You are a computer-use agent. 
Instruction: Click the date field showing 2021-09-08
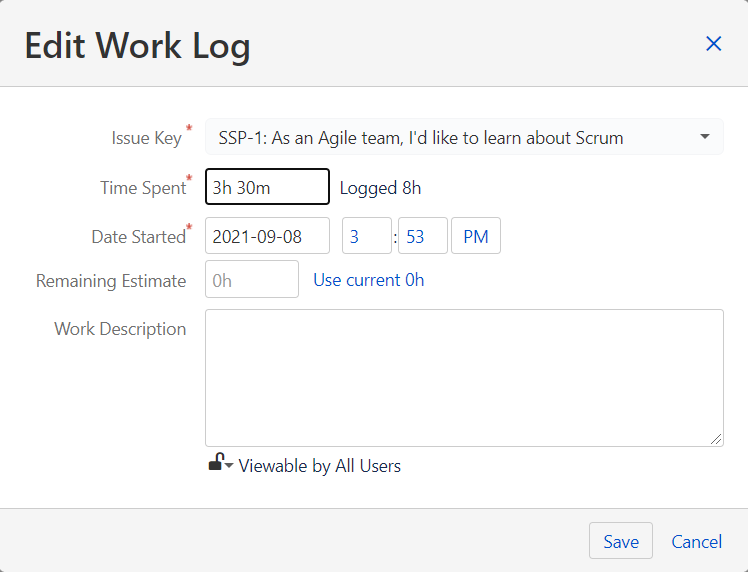[x=267, y=236]
